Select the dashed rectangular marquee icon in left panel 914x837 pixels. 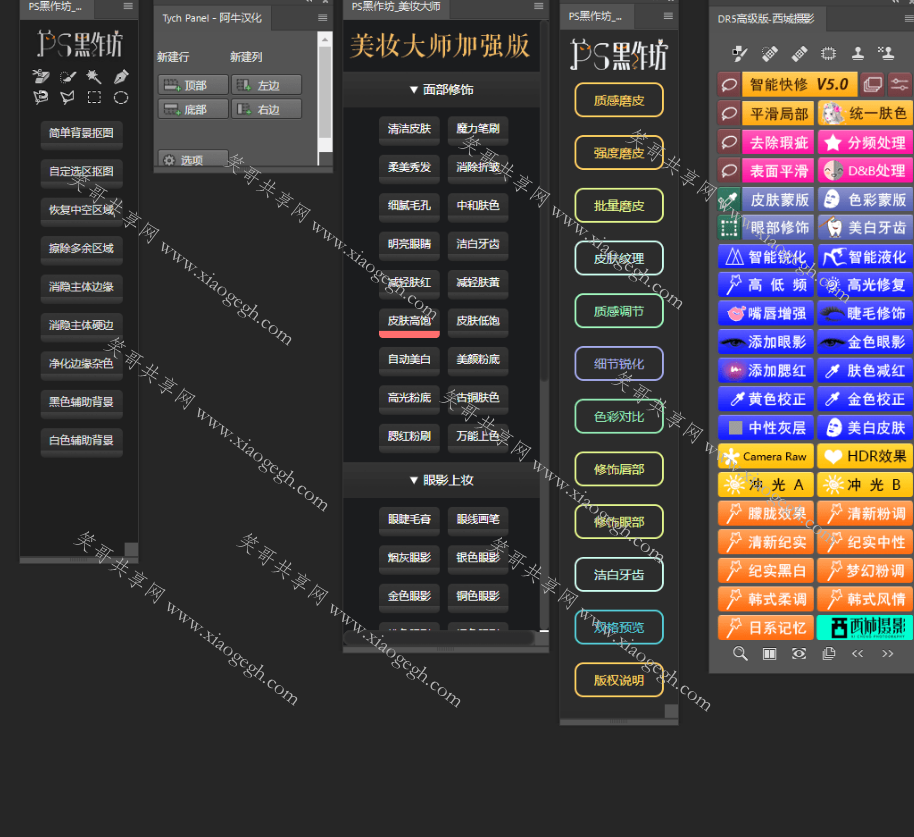pyautogui.click(x=94, y=97)
